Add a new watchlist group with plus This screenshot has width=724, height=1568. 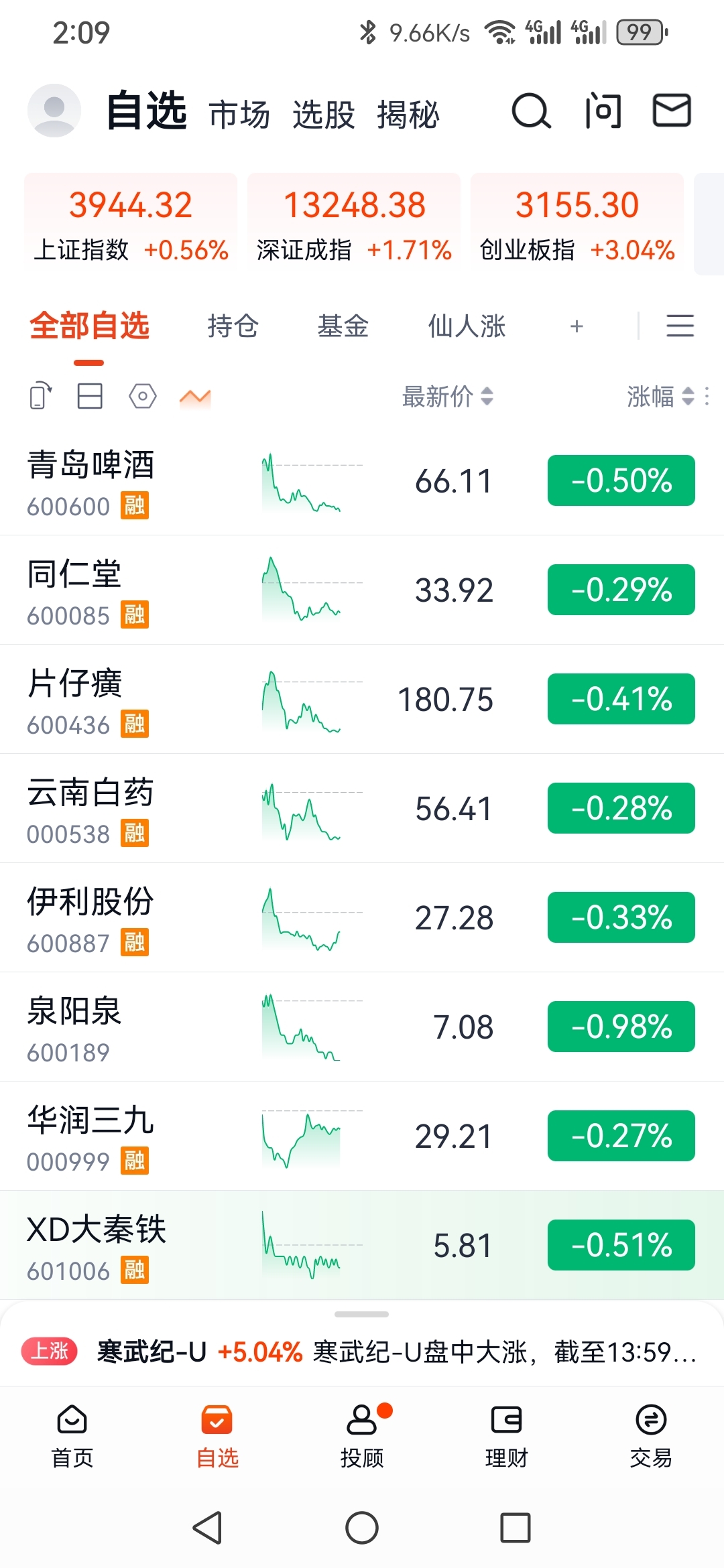[577, 326]
